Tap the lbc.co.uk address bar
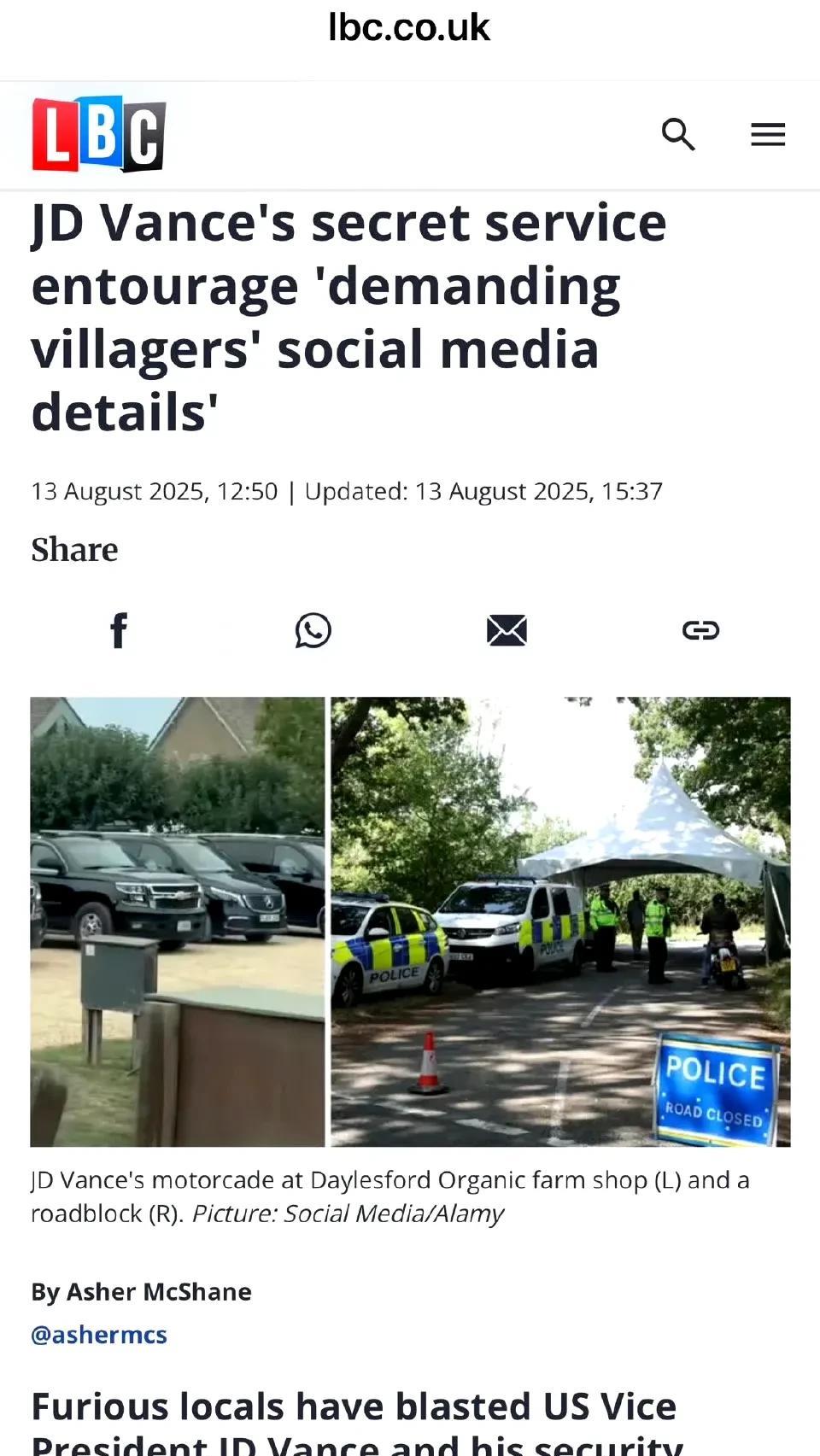Image resolution: width=820 pixels, height=1456 pixels. pyautogui.click(x=409, y=28)
